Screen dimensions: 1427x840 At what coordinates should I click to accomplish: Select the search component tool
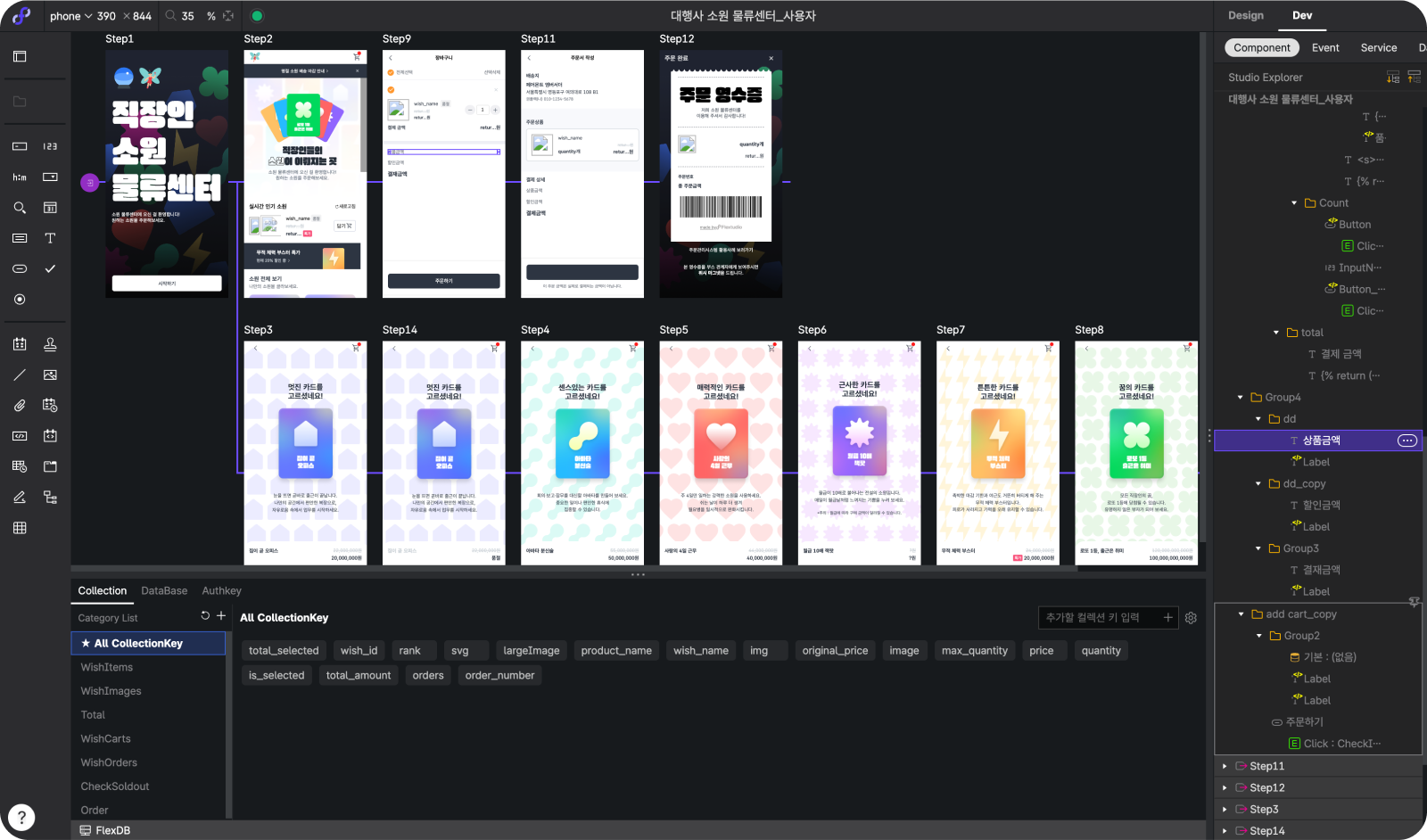[20, 208]
